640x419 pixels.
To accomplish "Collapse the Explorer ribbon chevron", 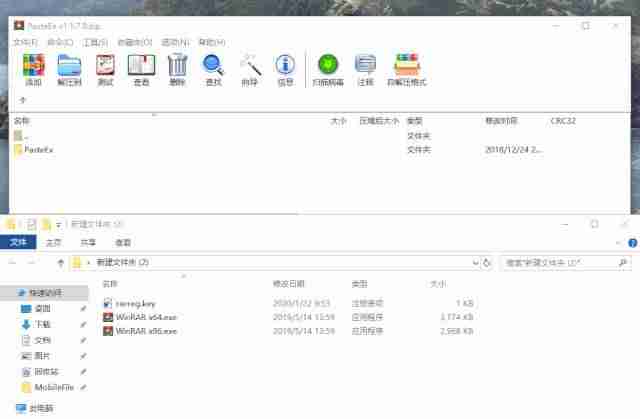I will [x=618, y=243].
